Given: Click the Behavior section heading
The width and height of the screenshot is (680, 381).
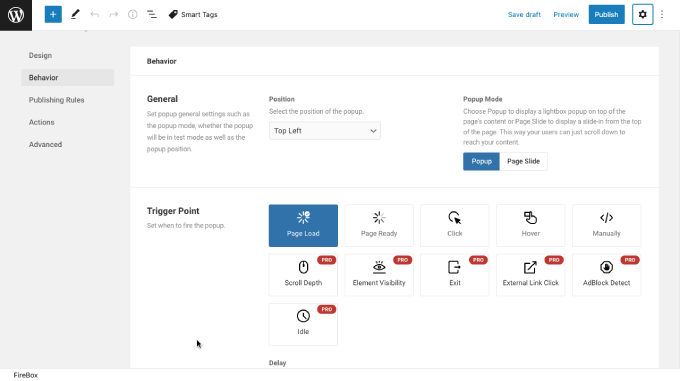Looking at the screenshot, I should [x=161, y=61].
